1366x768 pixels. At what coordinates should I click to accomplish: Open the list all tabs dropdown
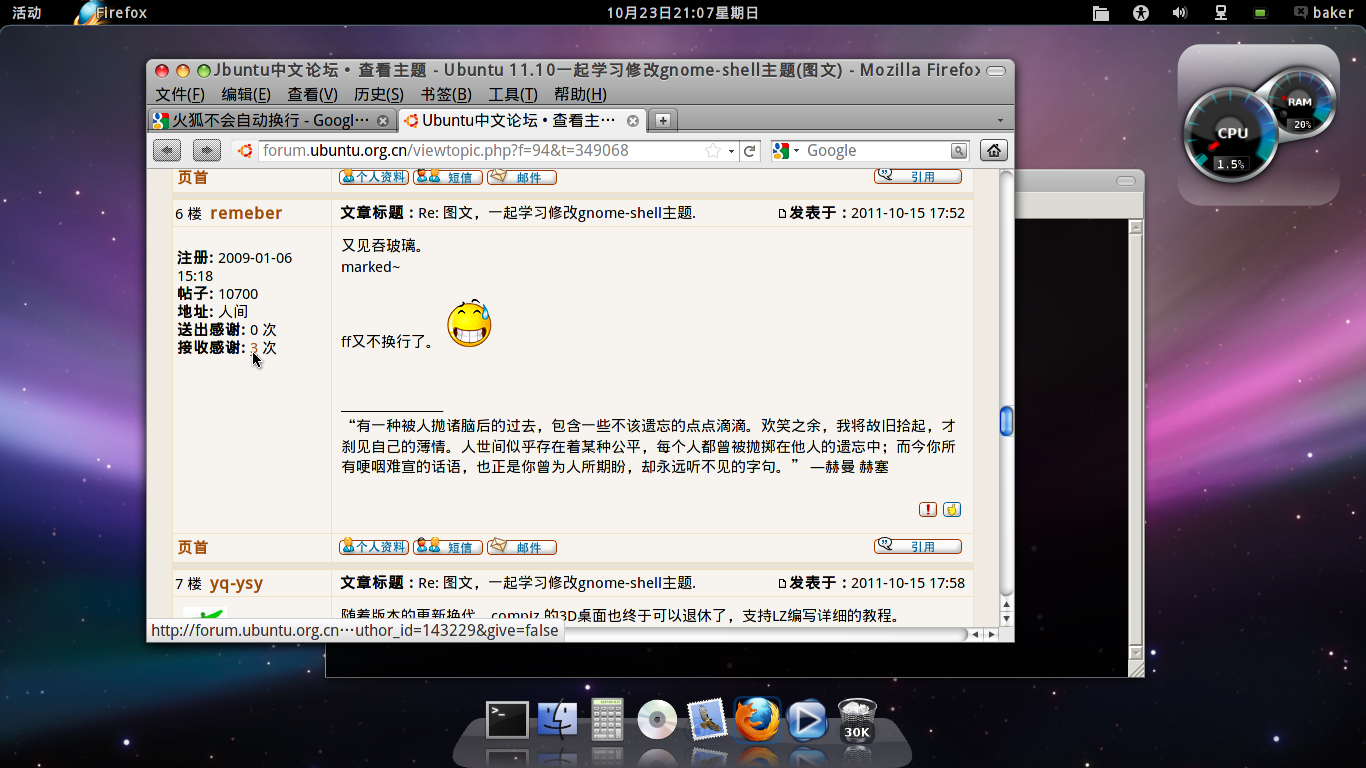[1000, 121]
